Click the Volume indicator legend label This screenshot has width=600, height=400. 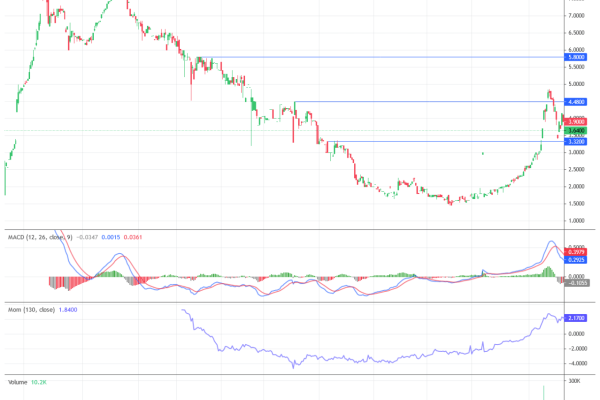pyautogui.click(x=17, y=382)
